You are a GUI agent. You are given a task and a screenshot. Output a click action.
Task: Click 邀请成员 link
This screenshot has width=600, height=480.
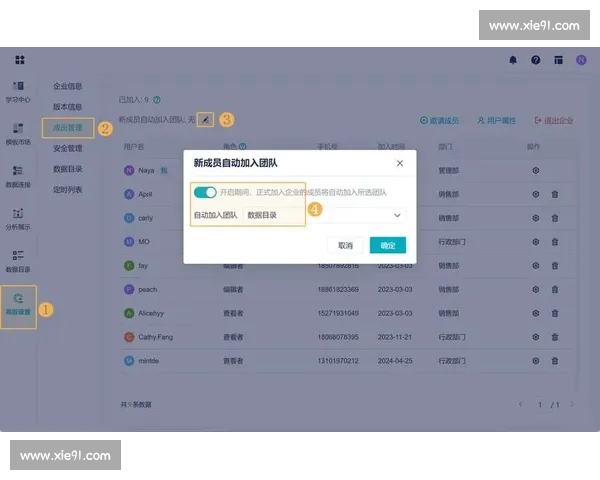439,121
